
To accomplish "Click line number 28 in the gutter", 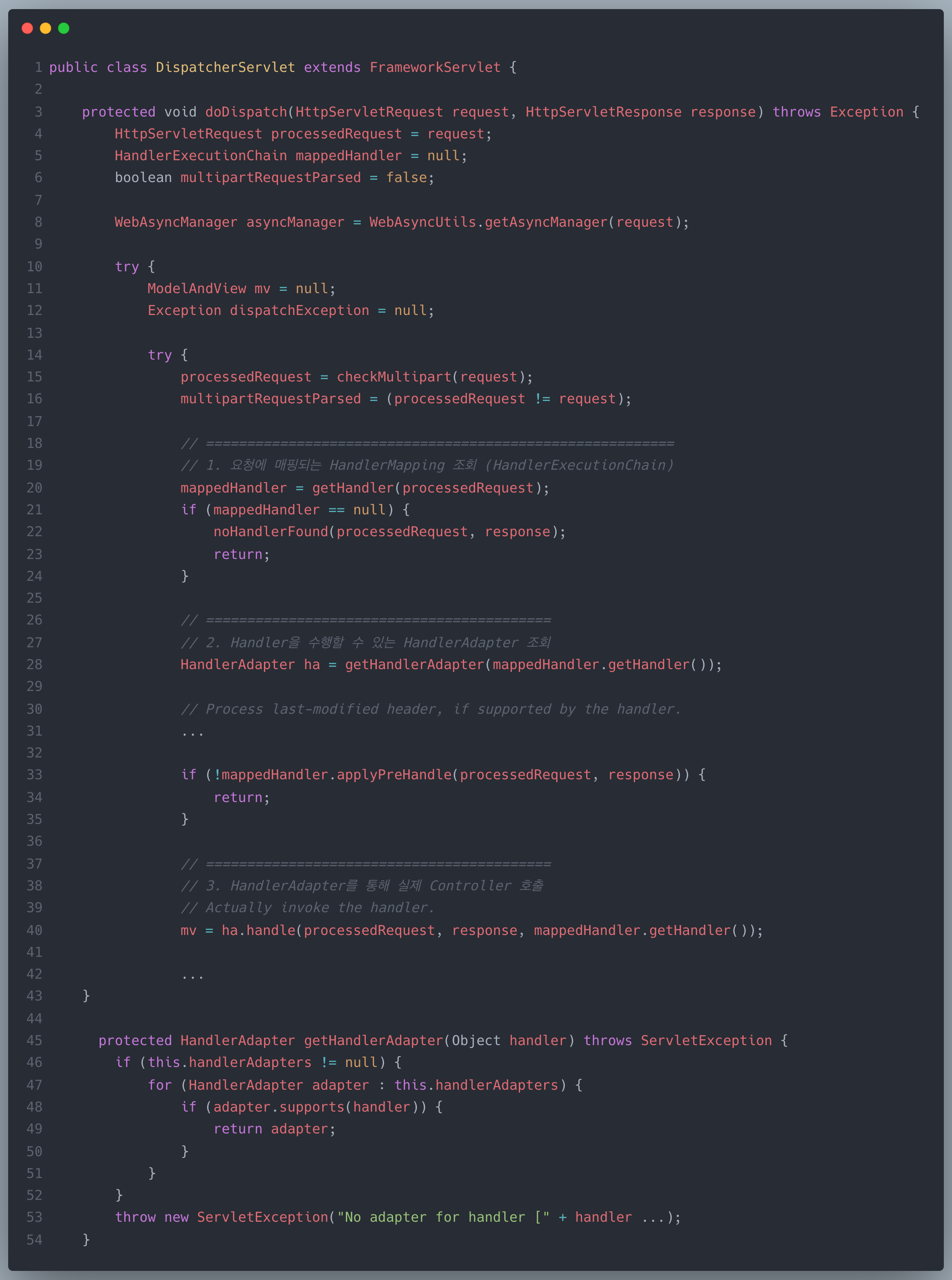I will point(34,665).
